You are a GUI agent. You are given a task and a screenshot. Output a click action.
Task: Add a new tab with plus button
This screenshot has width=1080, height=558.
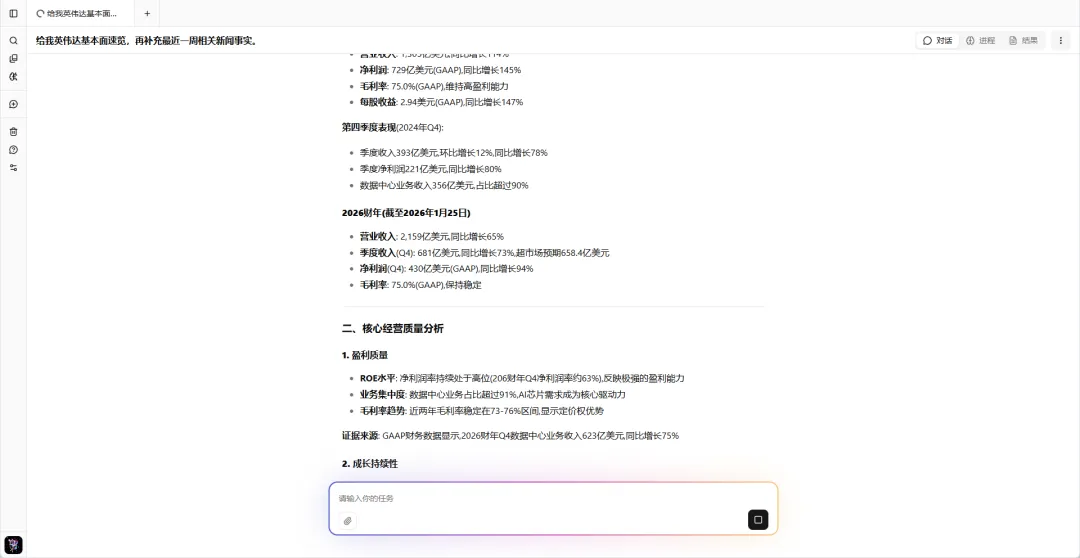point(147,13)
